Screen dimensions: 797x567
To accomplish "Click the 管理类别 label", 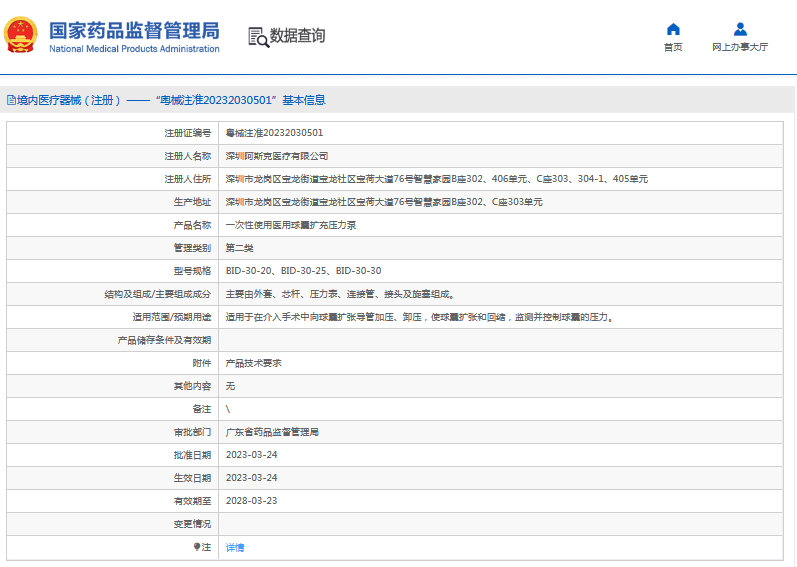I will click(192, 248).
